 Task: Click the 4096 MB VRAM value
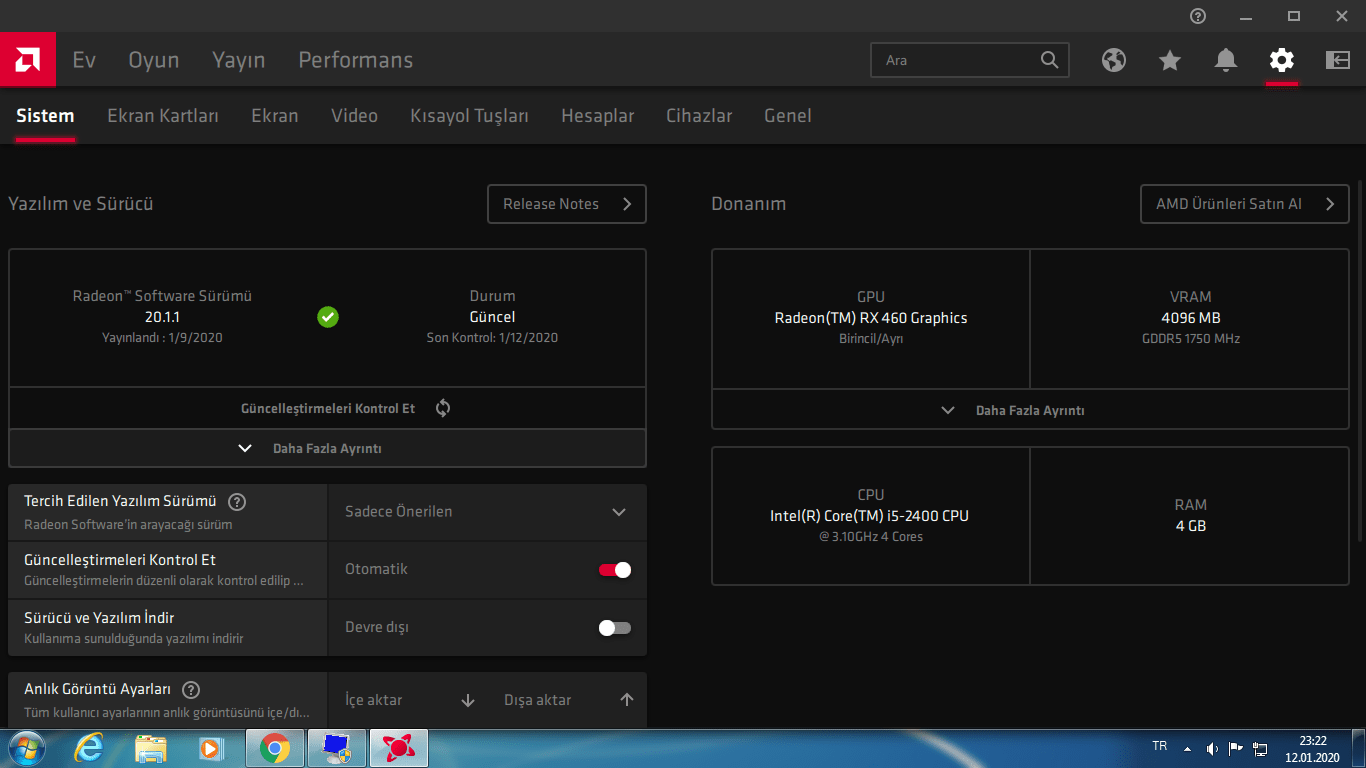pyautogui.click(x=1190, y=318)
